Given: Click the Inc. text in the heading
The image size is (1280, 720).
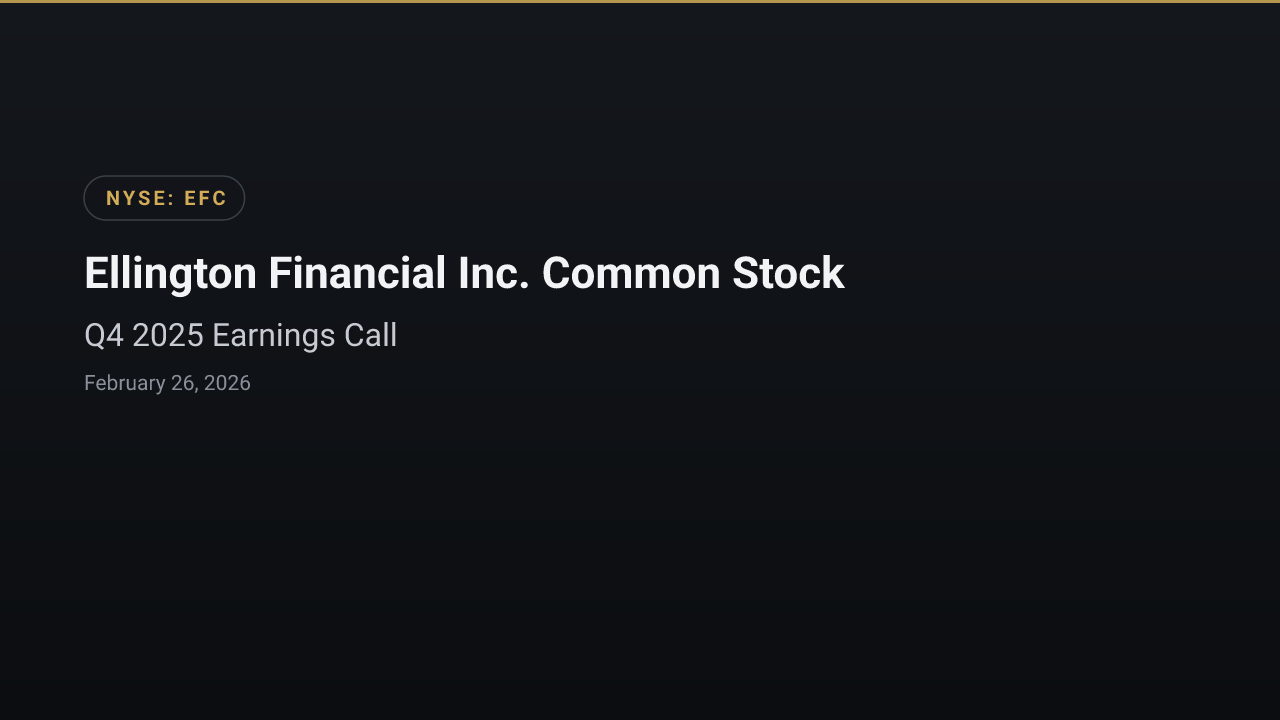Looking at the screenshot, I should [493, 273].
